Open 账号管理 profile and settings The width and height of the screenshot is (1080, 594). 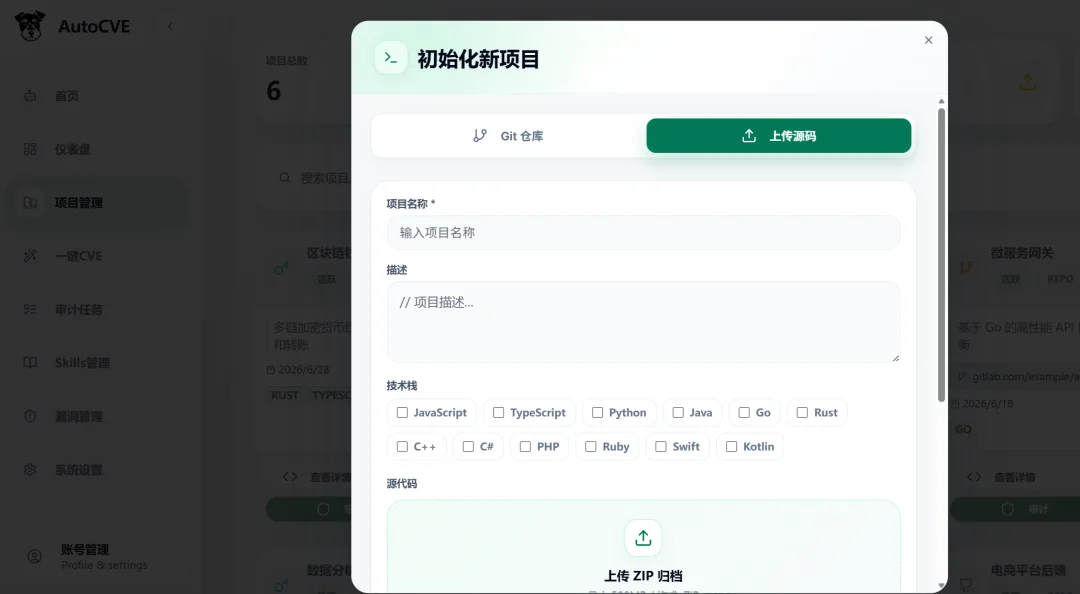[x=96, y=557]
